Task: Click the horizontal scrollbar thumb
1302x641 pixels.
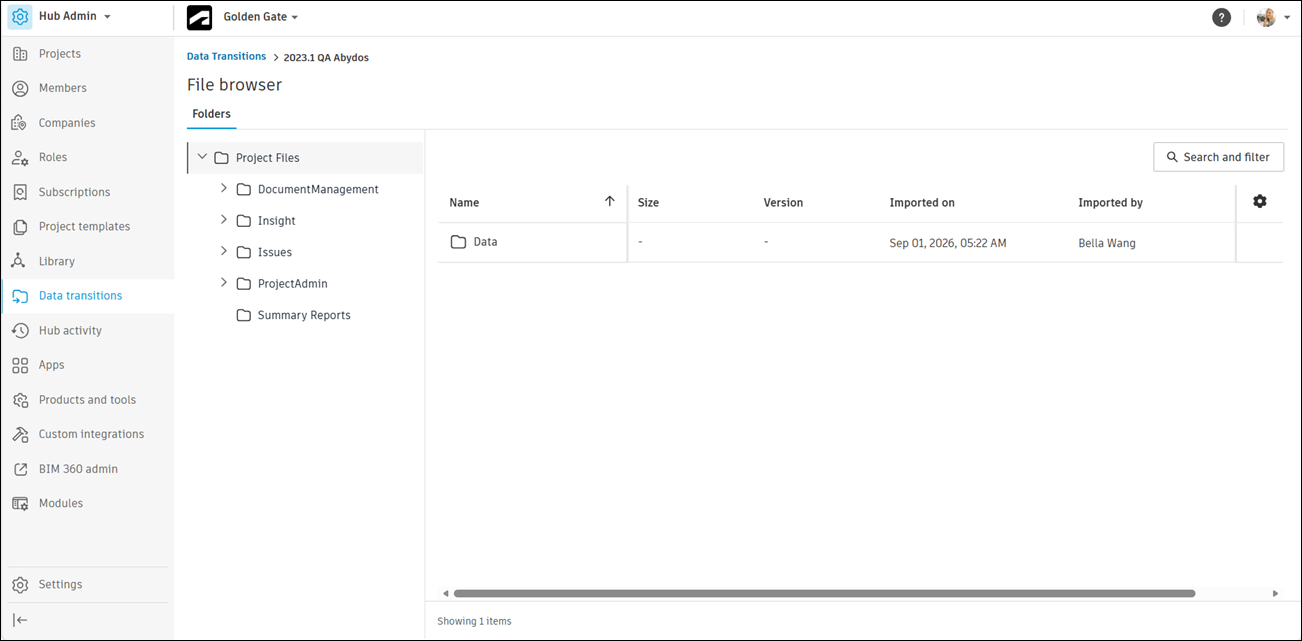Action: tap(824, 593)
